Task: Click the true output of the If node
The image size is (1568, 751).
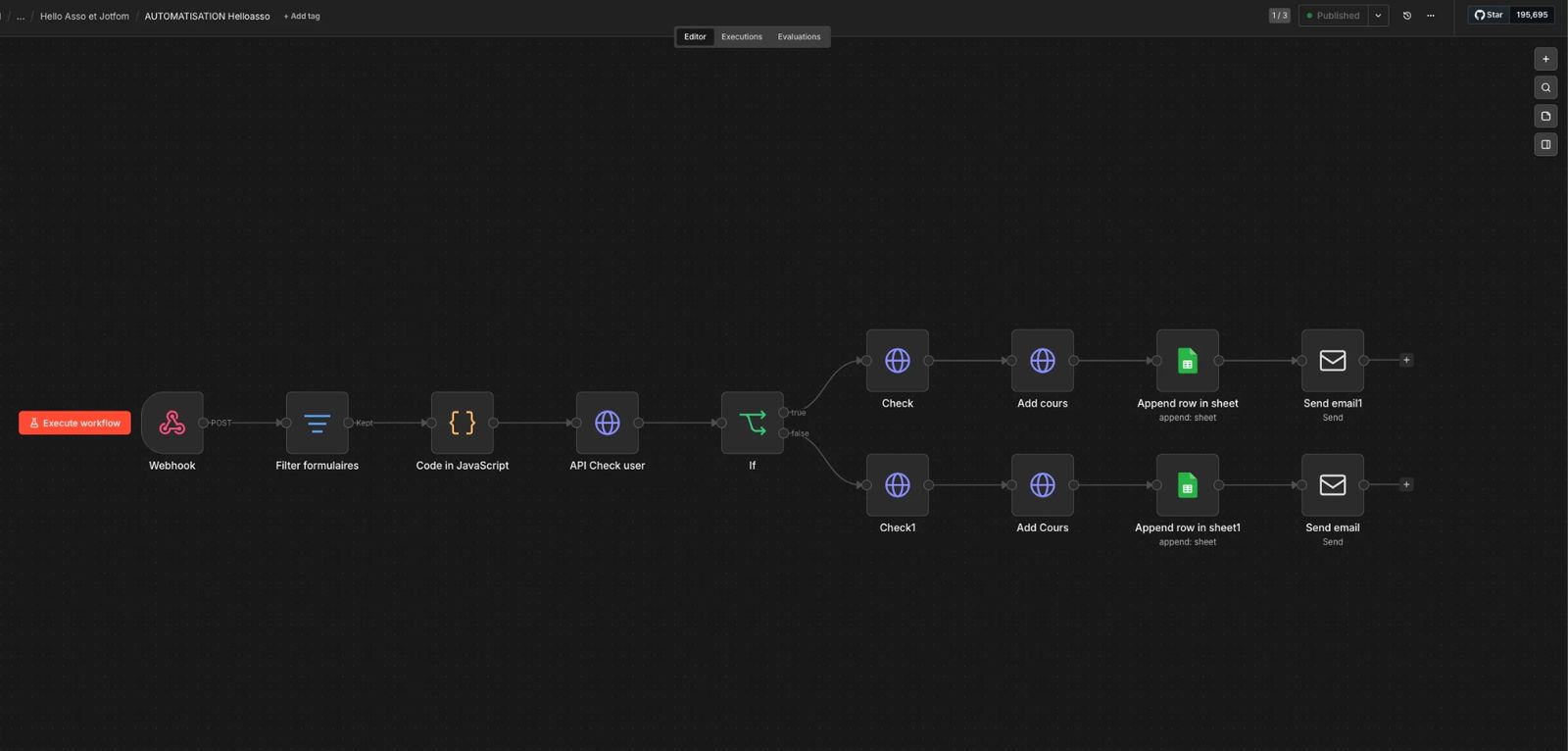Action: tap(784, 413)
